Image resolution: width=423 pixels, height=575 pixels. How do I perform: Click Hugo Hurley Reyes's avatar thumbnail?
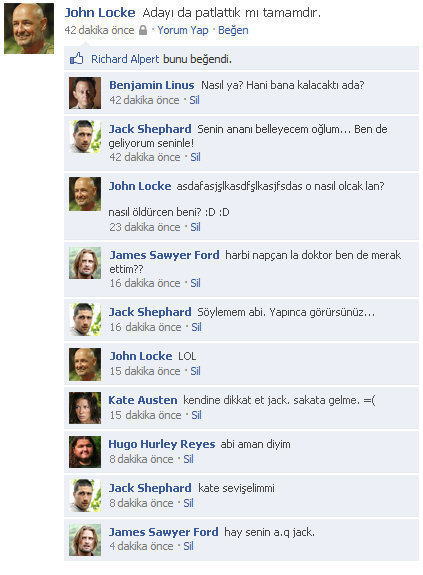tap(85, 452)
